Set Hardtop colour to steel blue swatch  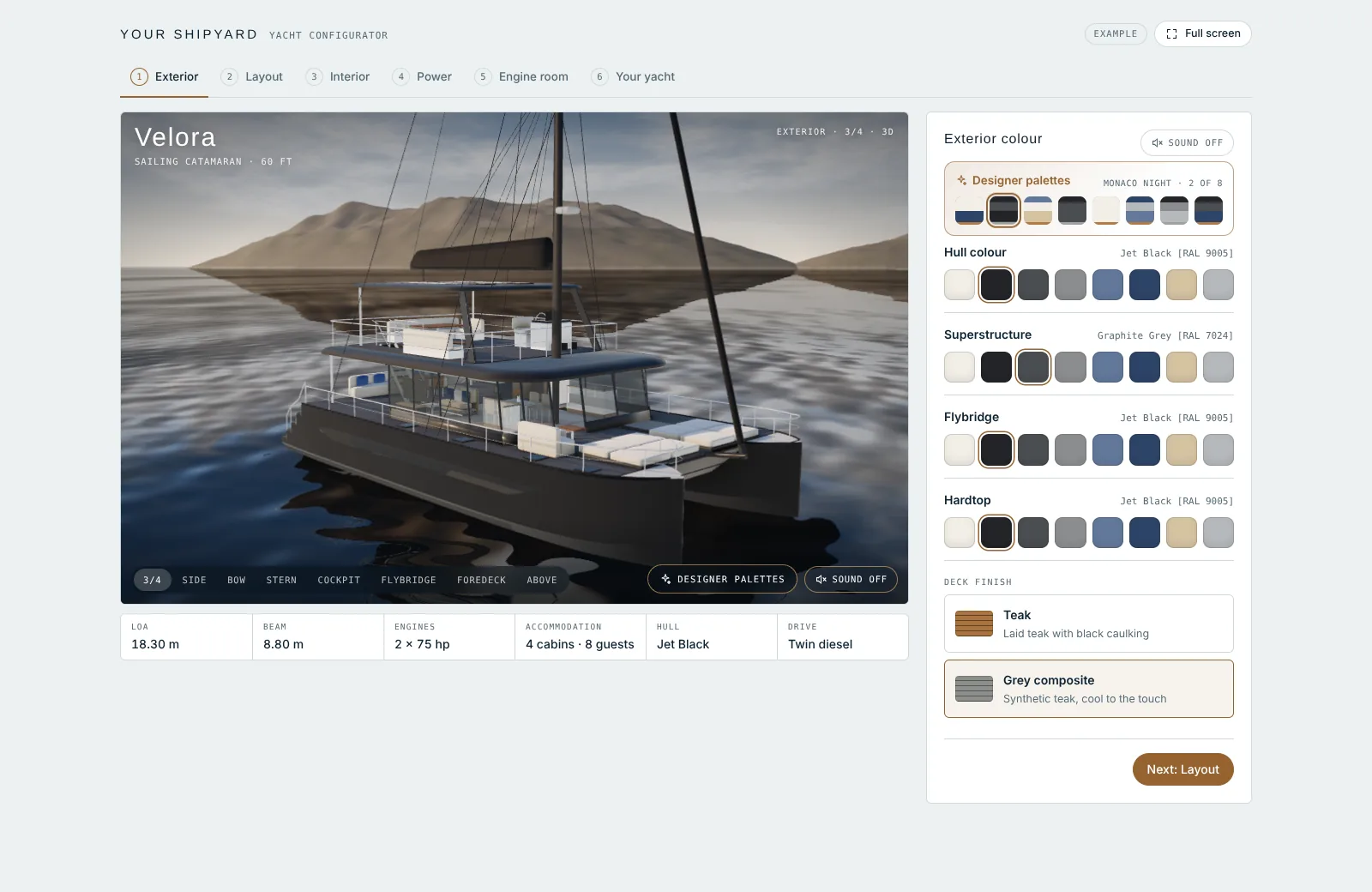(1108, 533)
